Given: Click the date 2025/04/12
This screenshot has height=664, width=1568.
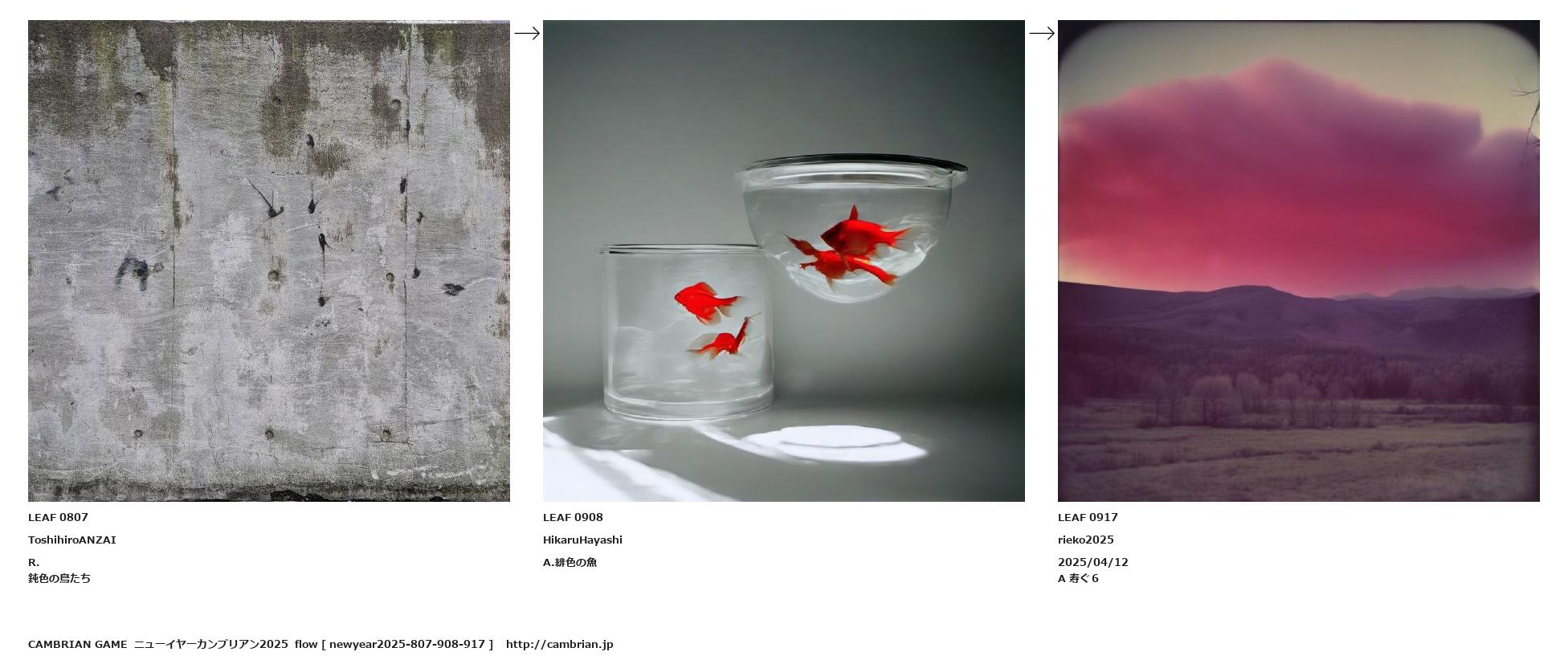Looking at the screenshot, I should click(1093, 562).
